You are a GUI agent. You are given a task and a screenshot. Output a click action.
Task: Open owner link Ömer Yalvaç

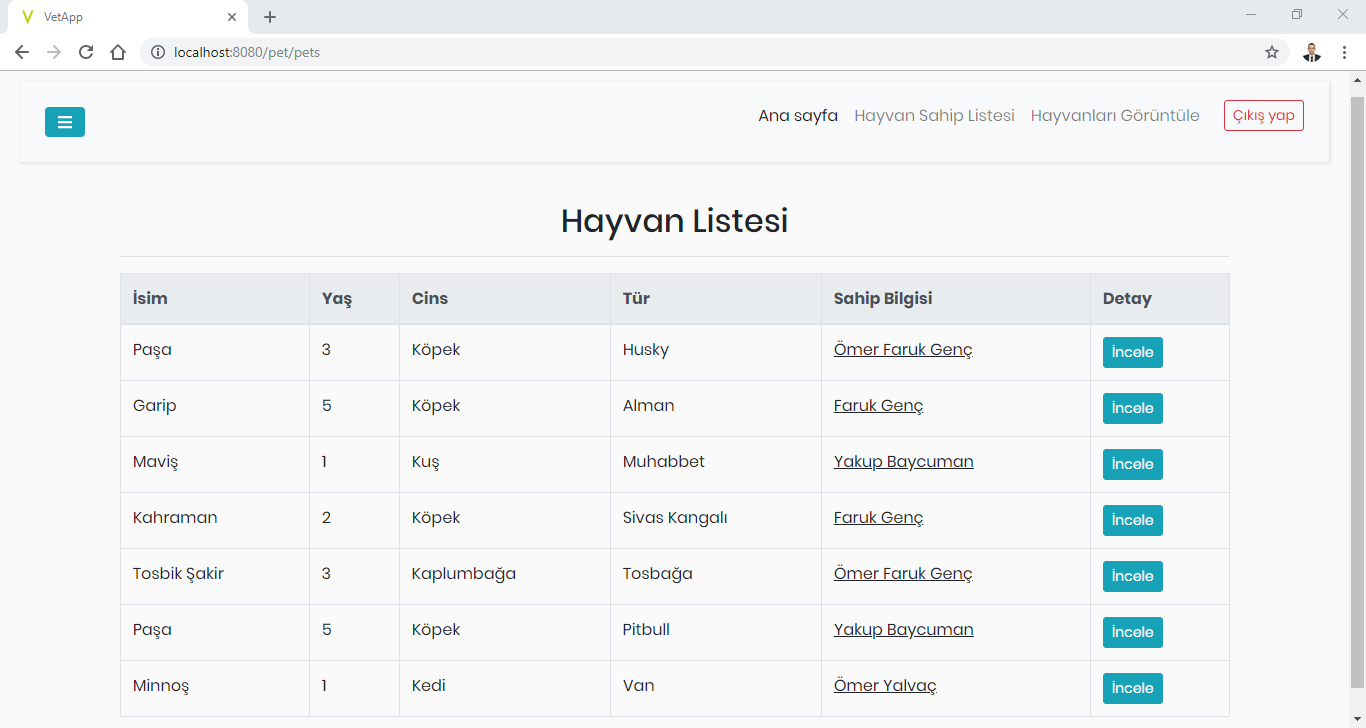885,686
